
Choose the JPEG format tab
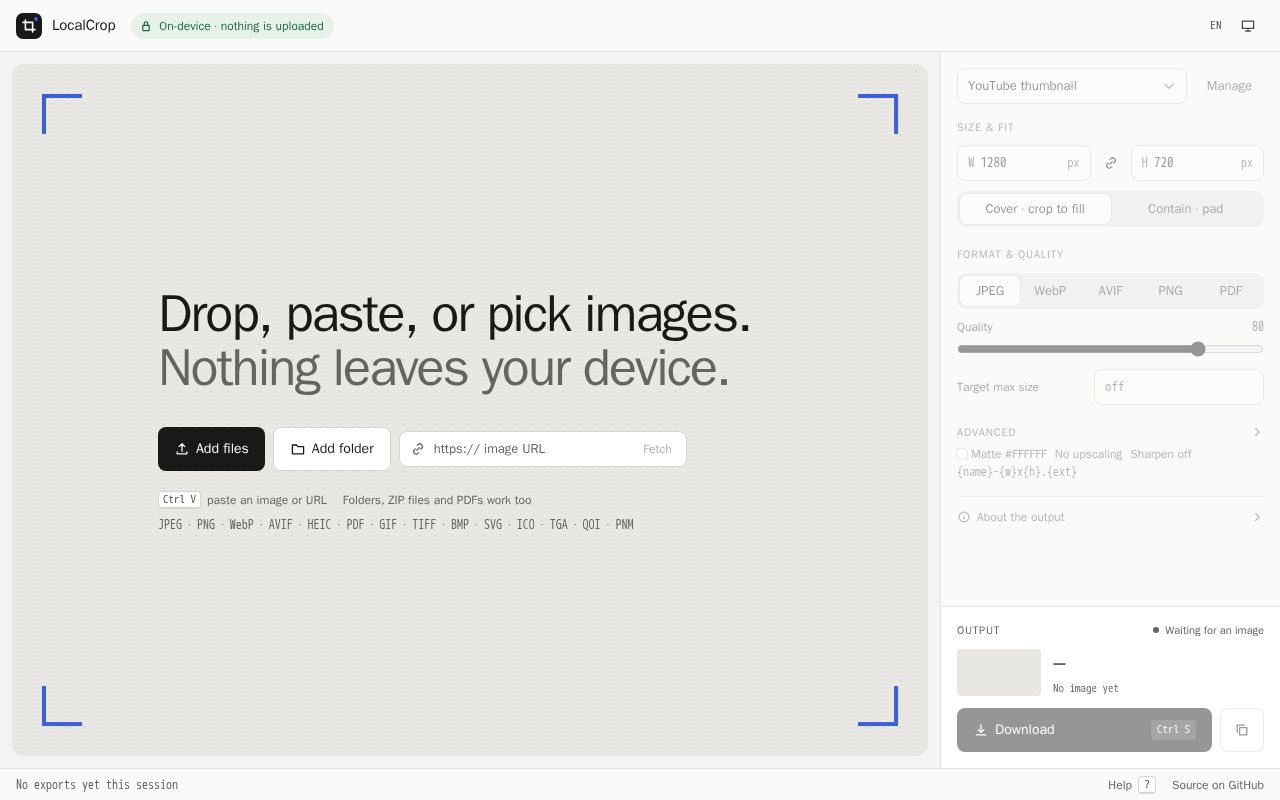click(x=990, y=291)
